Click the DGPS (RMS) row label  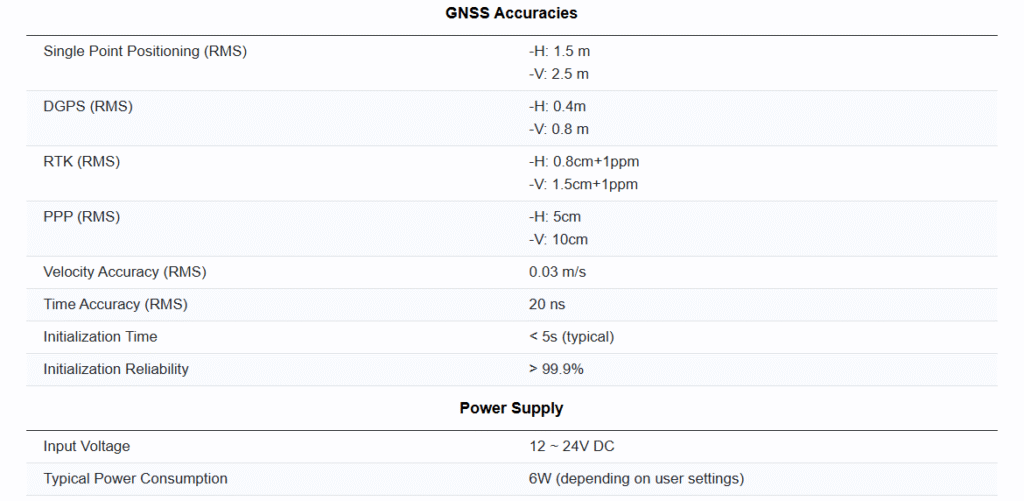point(88,106)
